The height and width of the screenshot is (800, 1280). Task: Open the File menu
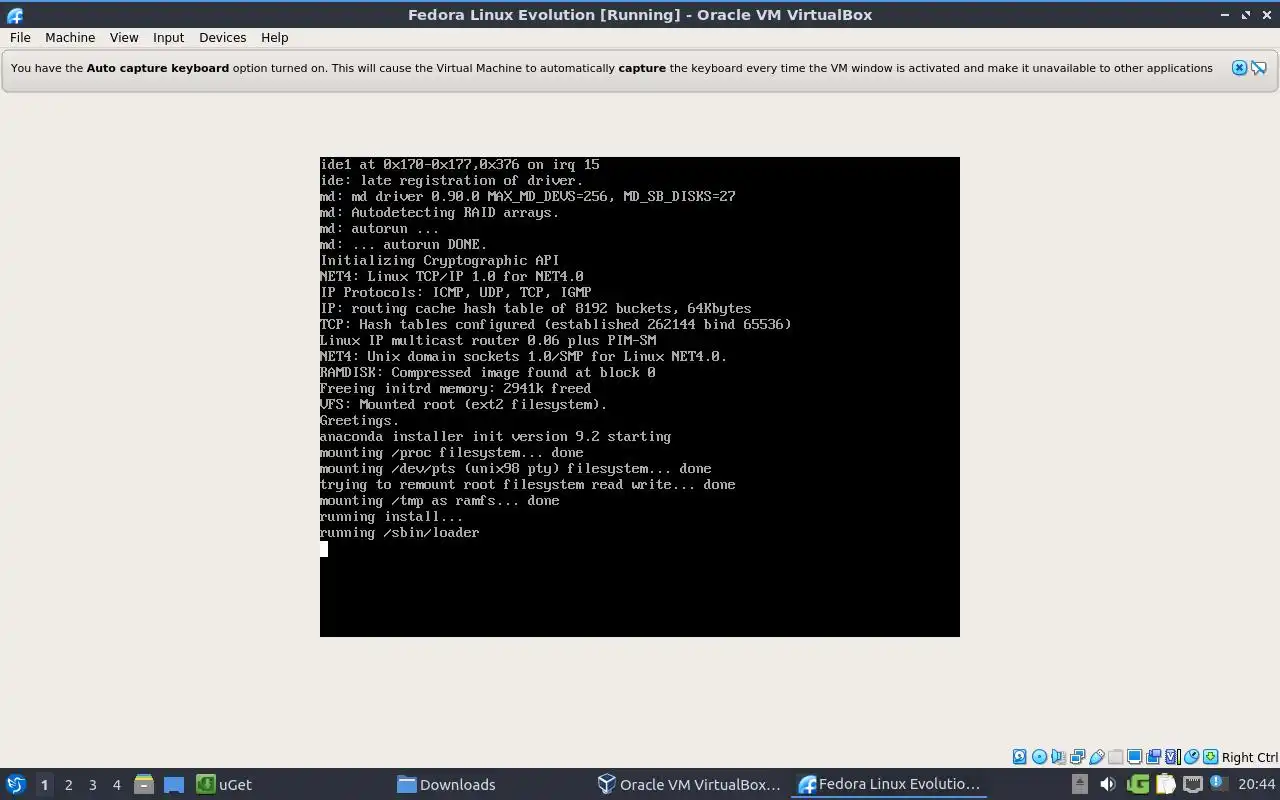20,37
